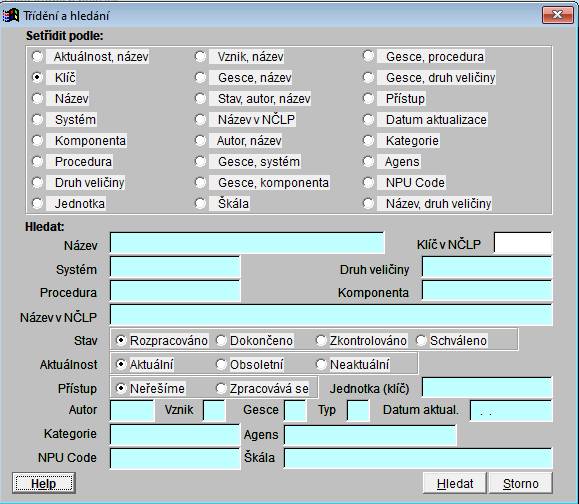Click the Druh veličiny search field
579x504 pixels.
(x=487, y=267)
